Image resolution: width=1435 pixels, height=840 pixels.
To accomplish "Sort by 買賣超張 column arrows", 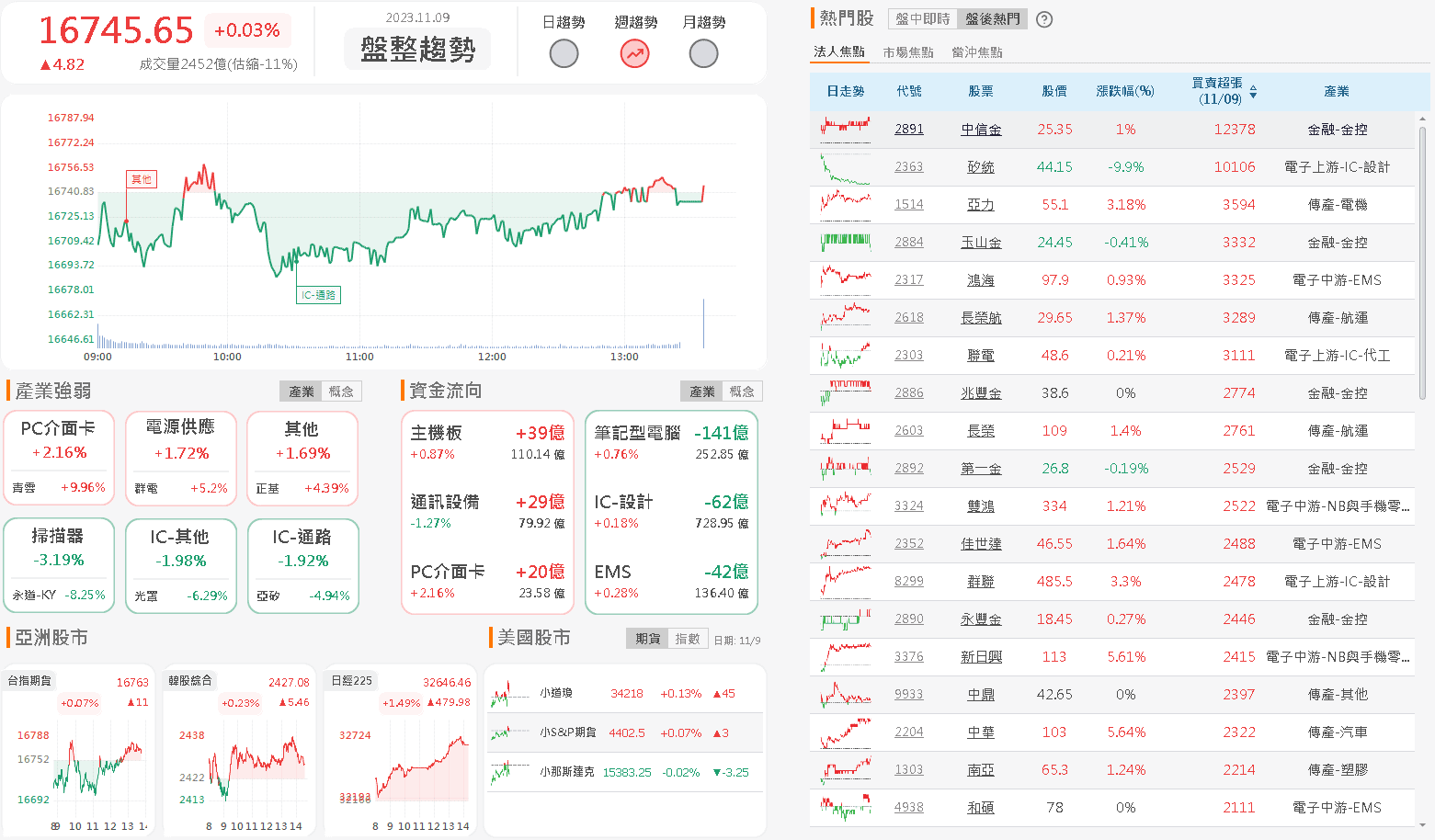I will [x=1253, y=92].
